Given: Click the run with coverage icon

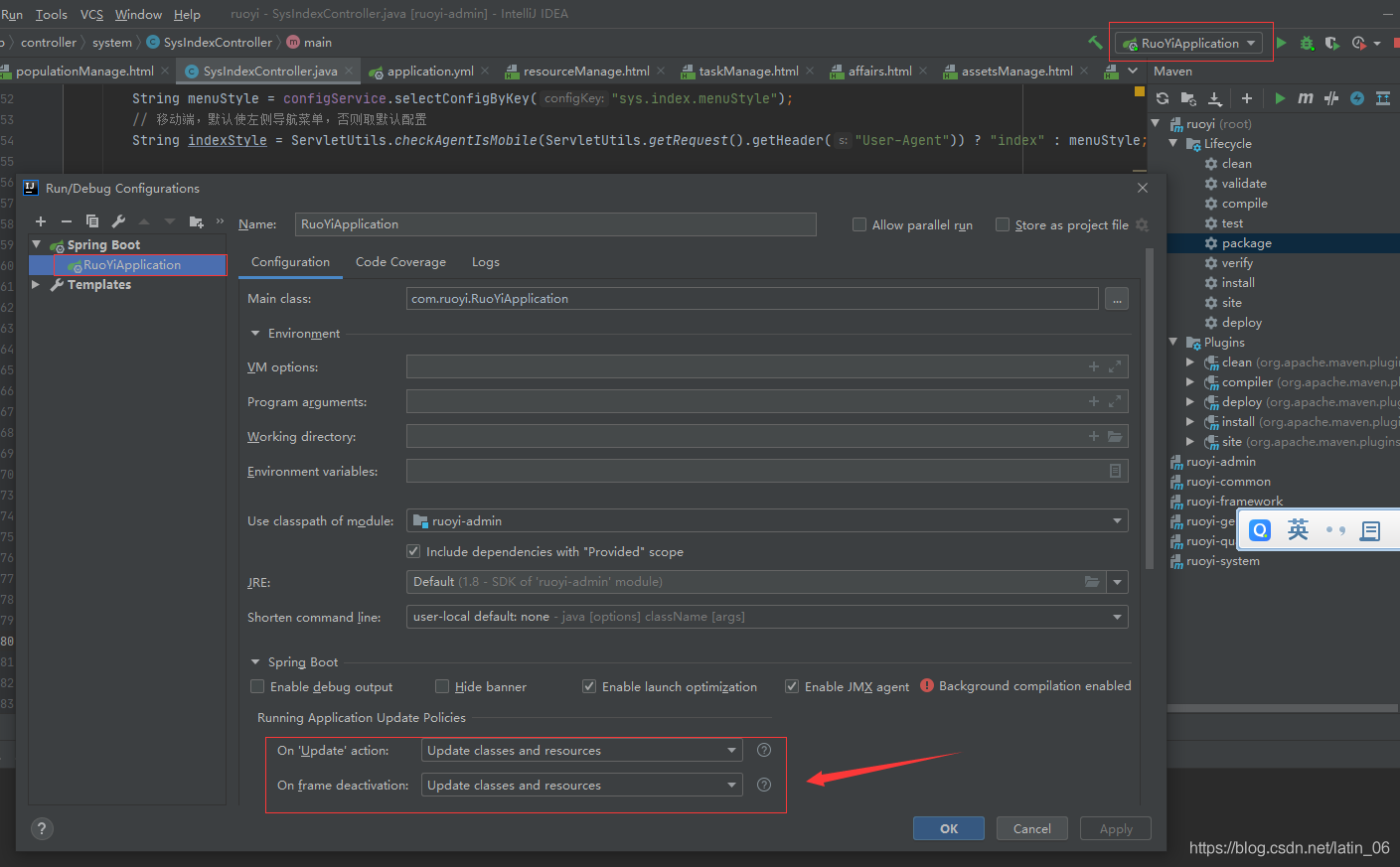Looking at the screenshot, I should pos(1331,44).
